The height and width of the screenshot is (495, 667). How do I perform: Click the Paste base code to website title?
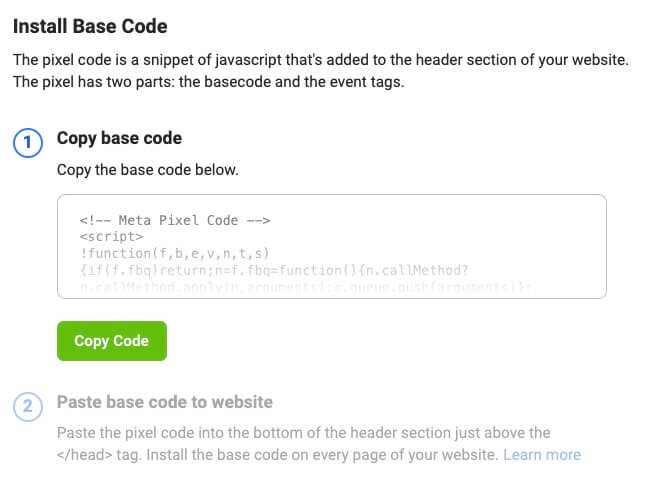pyautogui.click(x=165, y=402)
